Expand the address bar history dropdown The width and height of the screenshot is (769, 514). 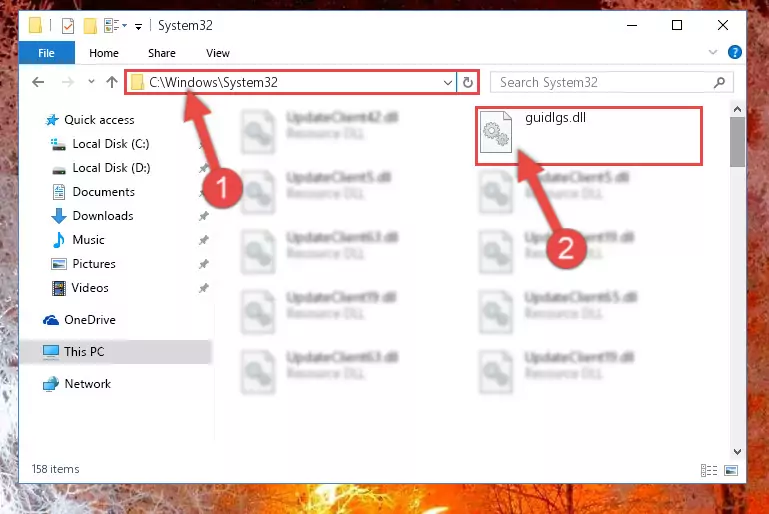(447, 82)
